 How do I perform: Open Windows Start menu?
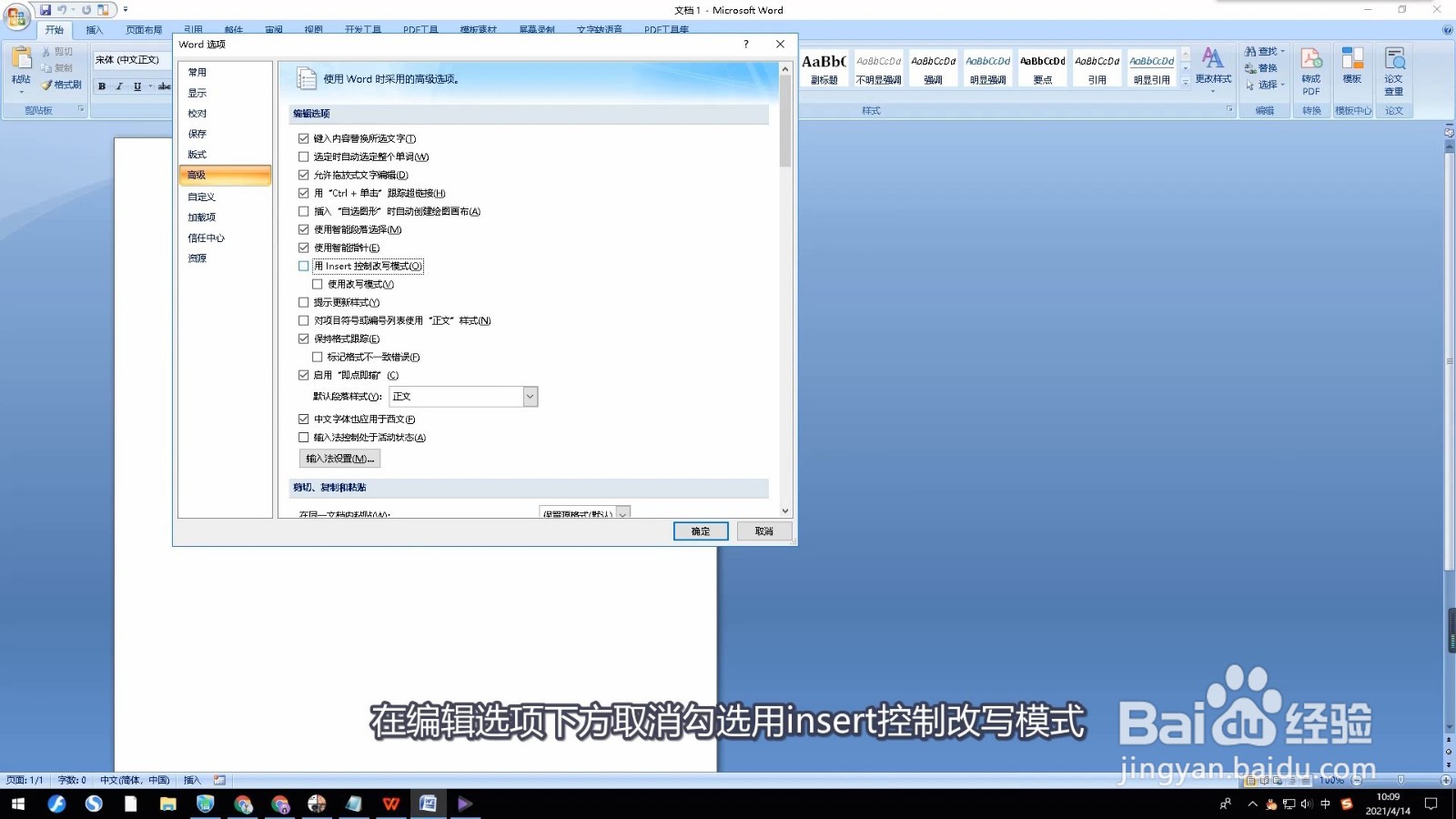coord(17,804)
